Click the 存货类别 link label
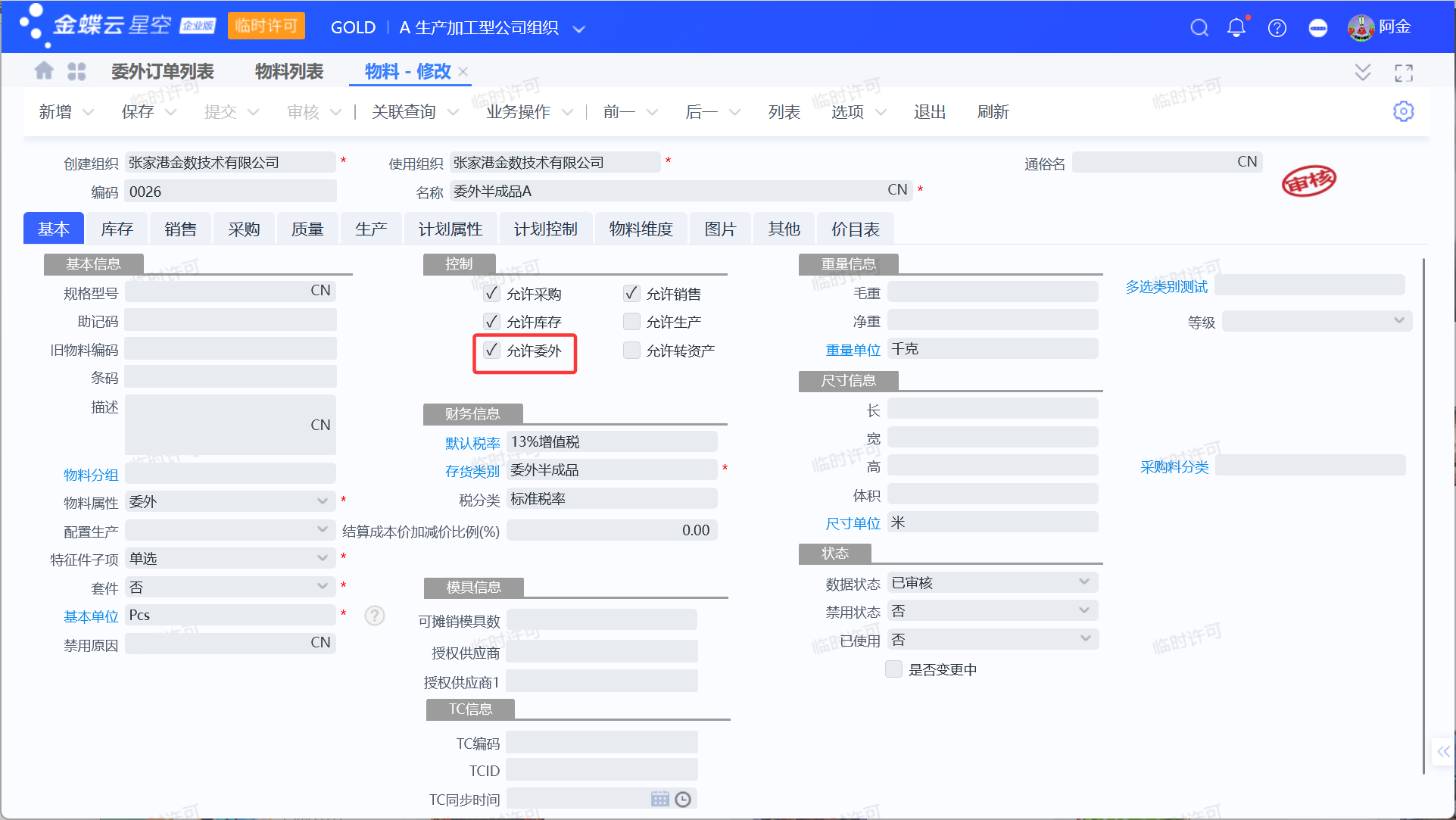The image size is (1456, 820). (x=472, y=471)
